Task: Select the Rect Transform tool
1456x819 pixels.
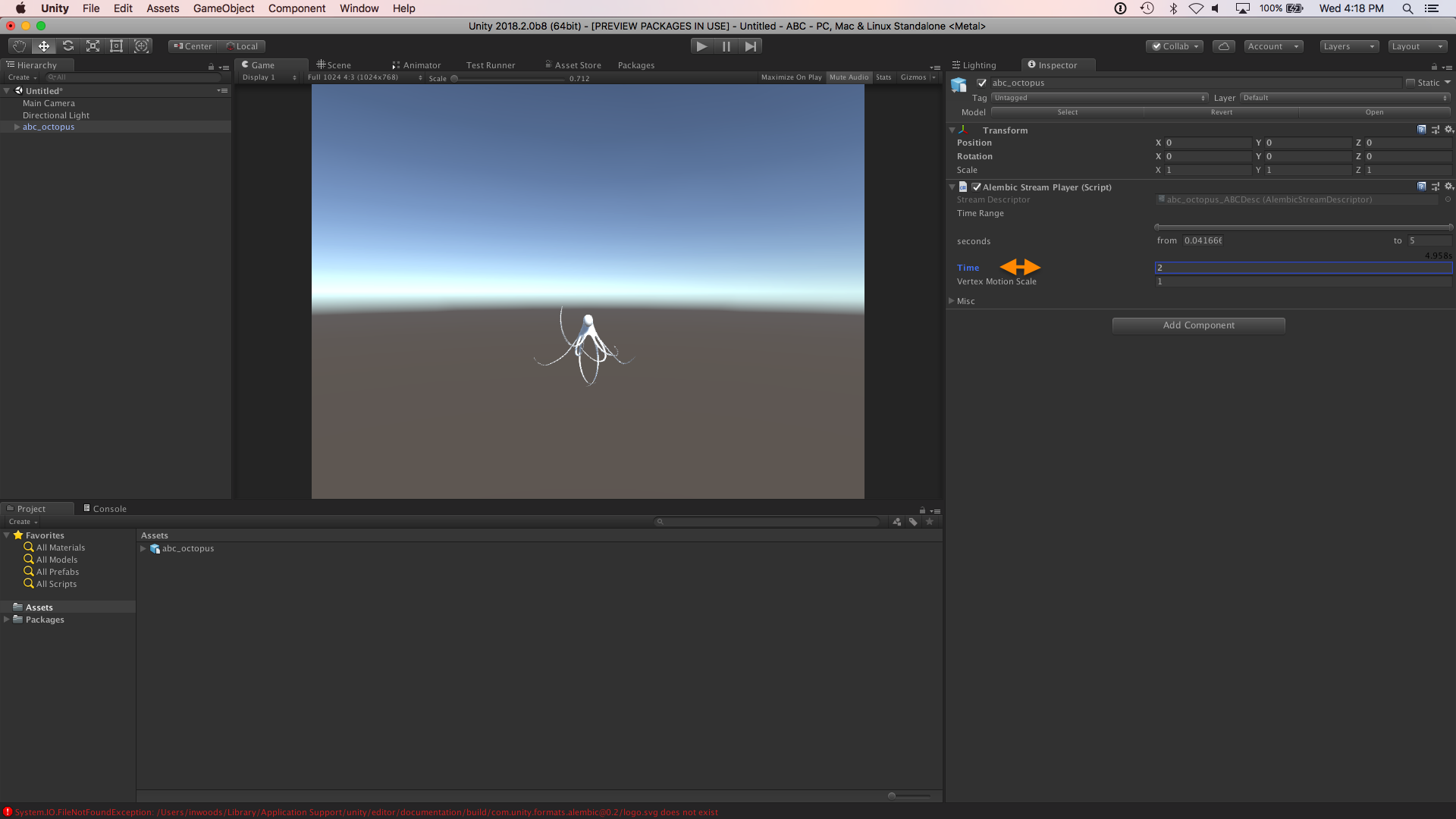Action: 117,46
